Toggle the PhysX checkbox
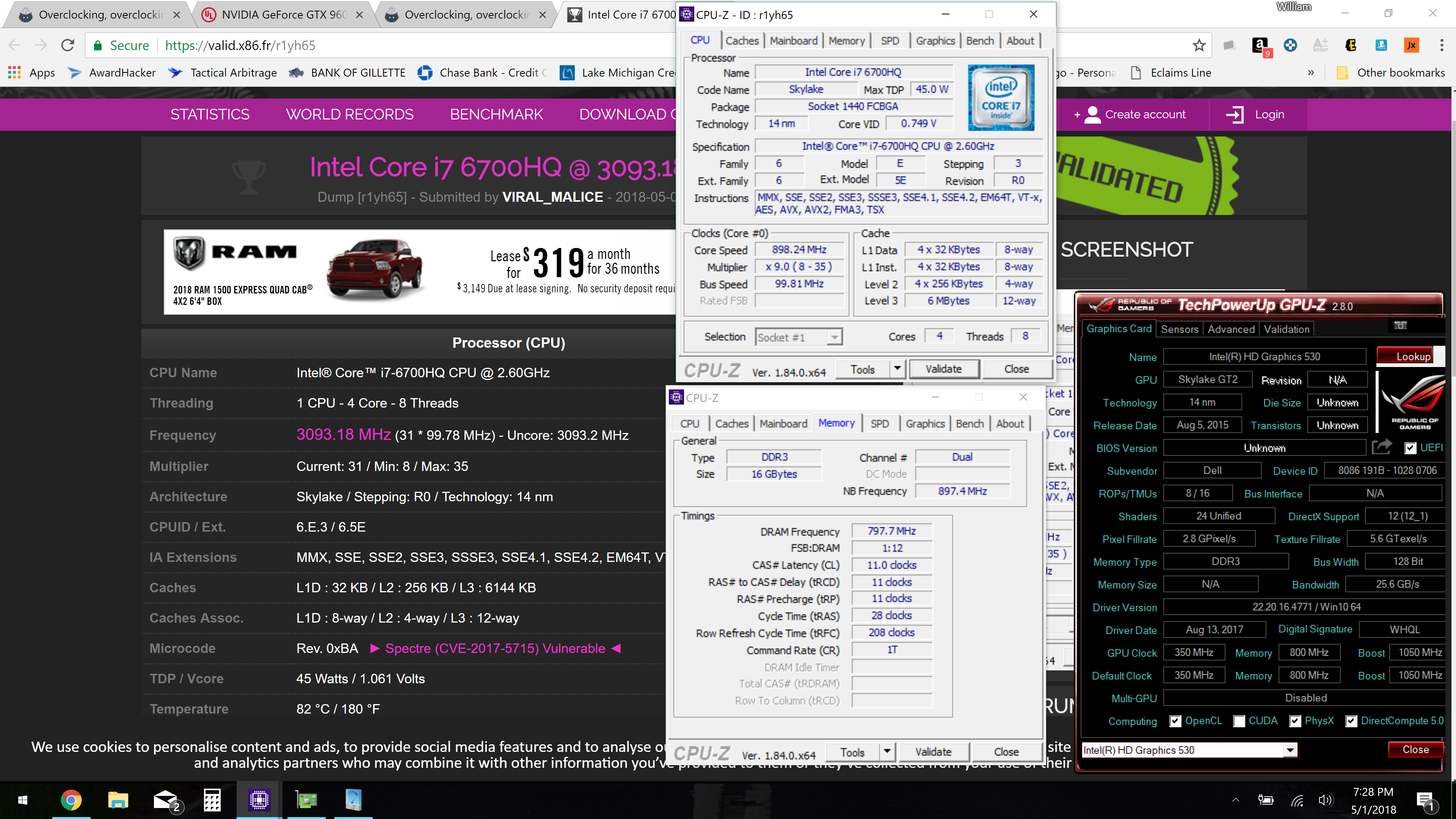Image resolution: width=1456 pixels, height=819 pixels. [1295, 721]
